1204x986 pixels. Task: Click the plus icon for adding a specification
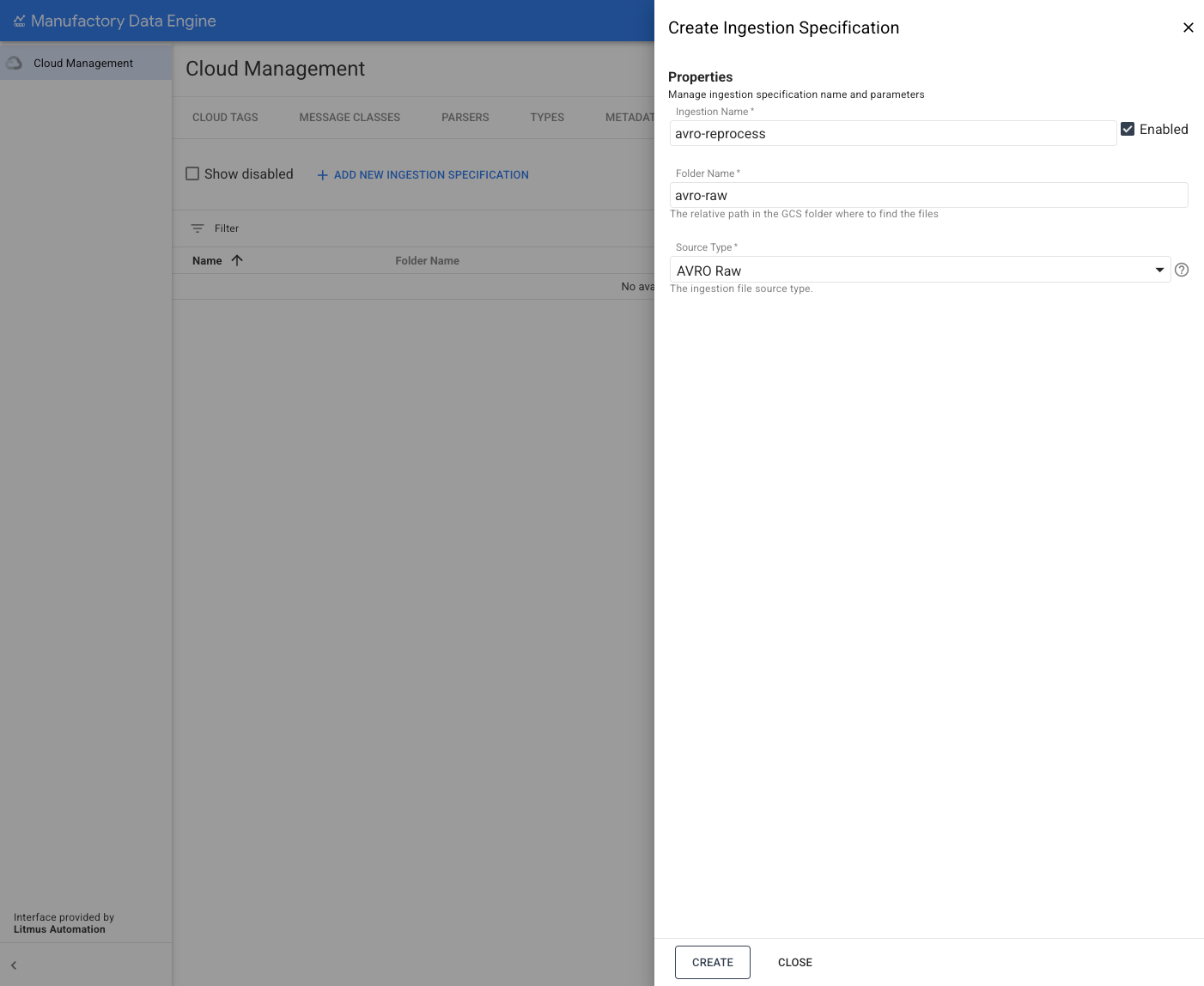pyautogui.click(x=322, y=174)
